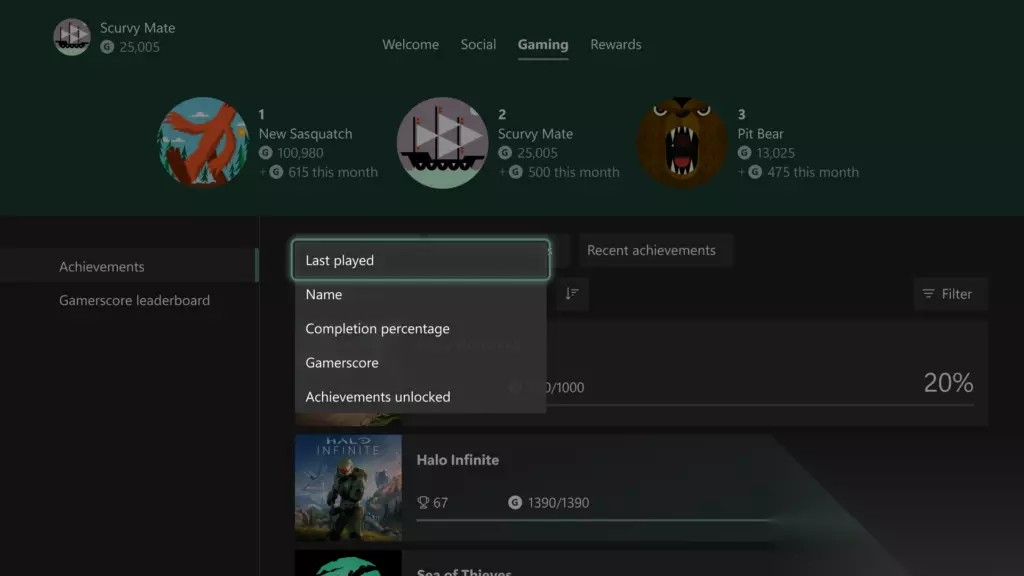Viewport: 1024px width, 576px height.
Task: Sort by Gamerscore option
Action: point(421,362)
